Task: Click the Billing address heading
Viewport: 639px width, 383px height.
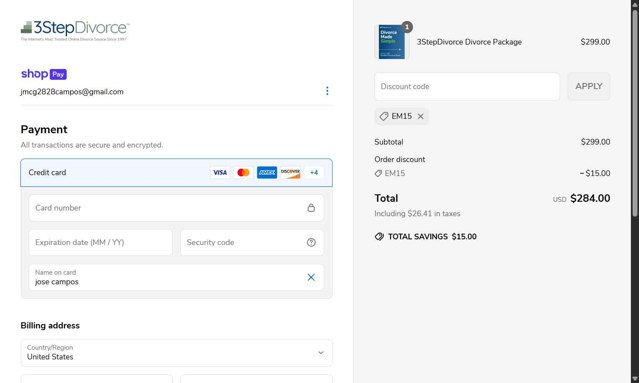Action: tap(50, 326)
